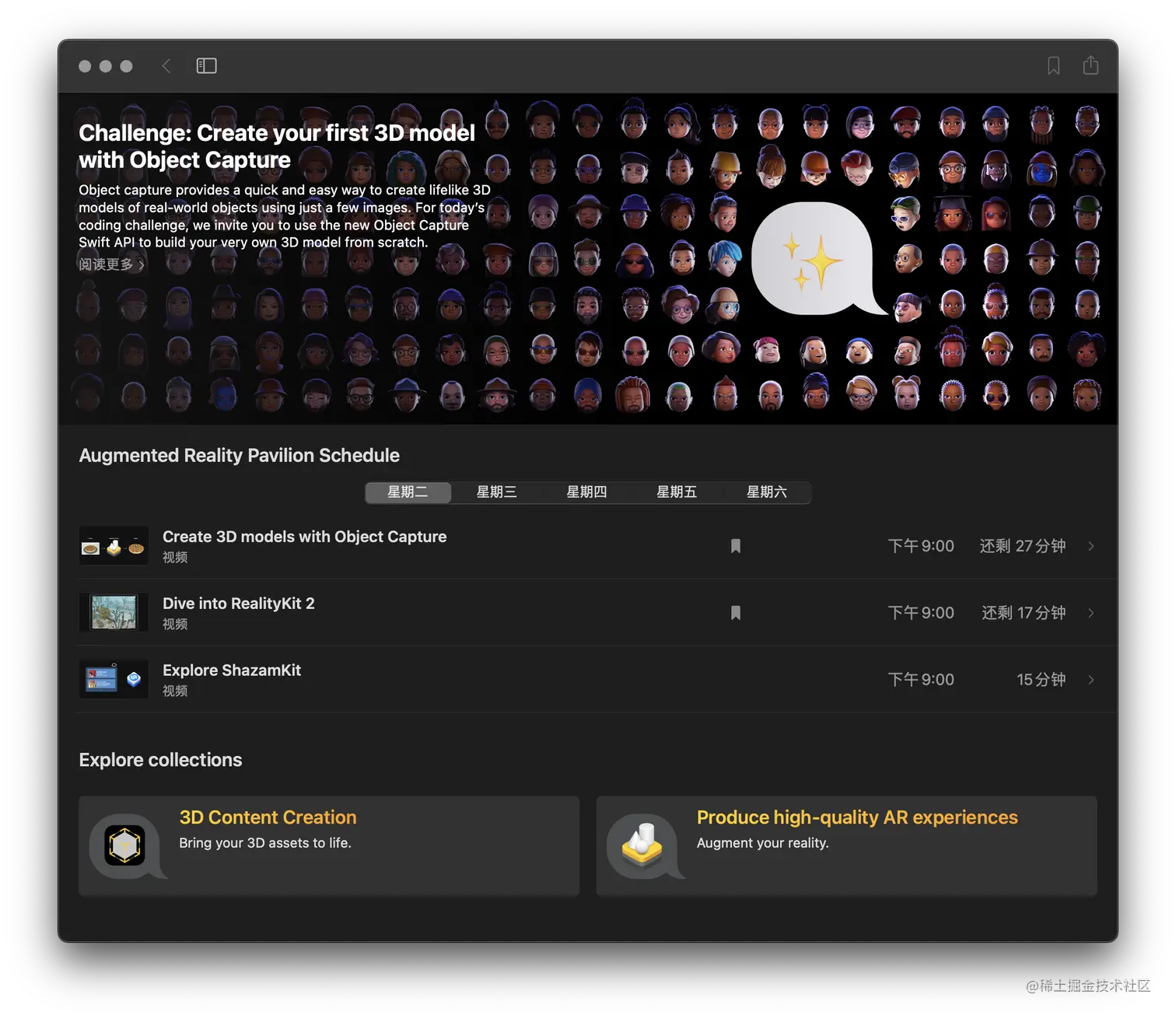
Task: Click the 15 分钟 duration text
Action: pos(1041,680)
